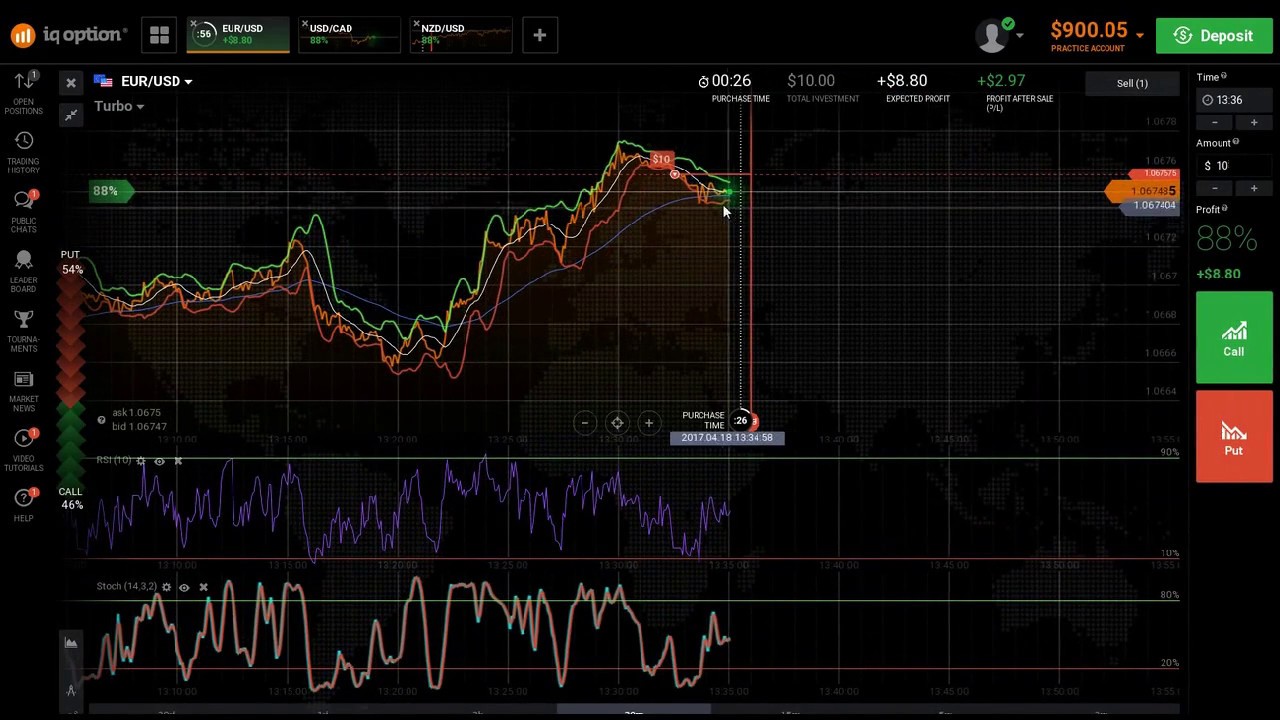Remove the RSI indicator
Image resolution: width=1280 pixels, height=720 pixels.
pyautogui.click(x=178, y=461)
